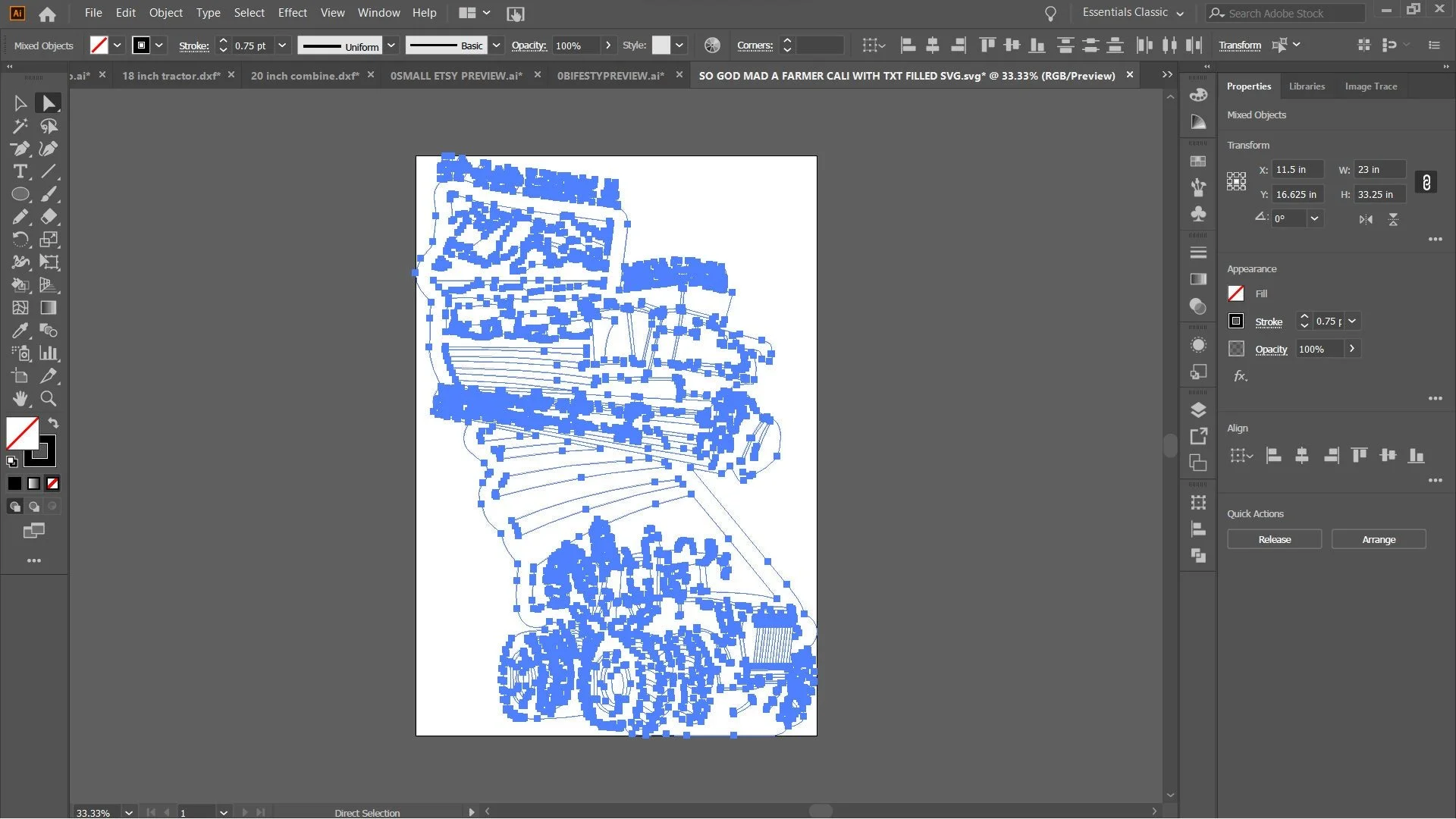Select the Type tool
The width and height of the screenshot is (1456, 819).
point(20,171)
